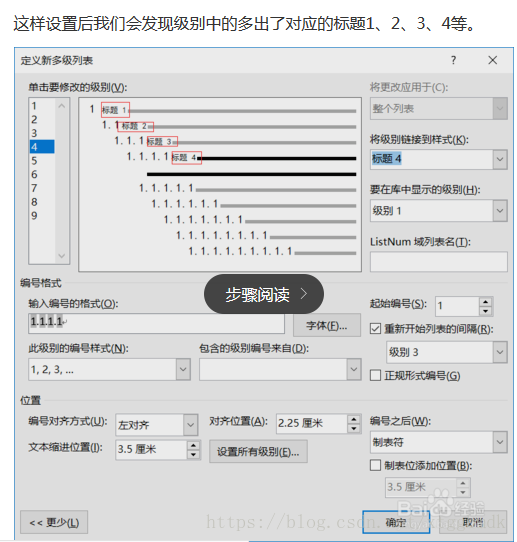The height and width of the screenshot is (542, 517).
Task: Click level list scroll up arrow
Action: (62, 106)
